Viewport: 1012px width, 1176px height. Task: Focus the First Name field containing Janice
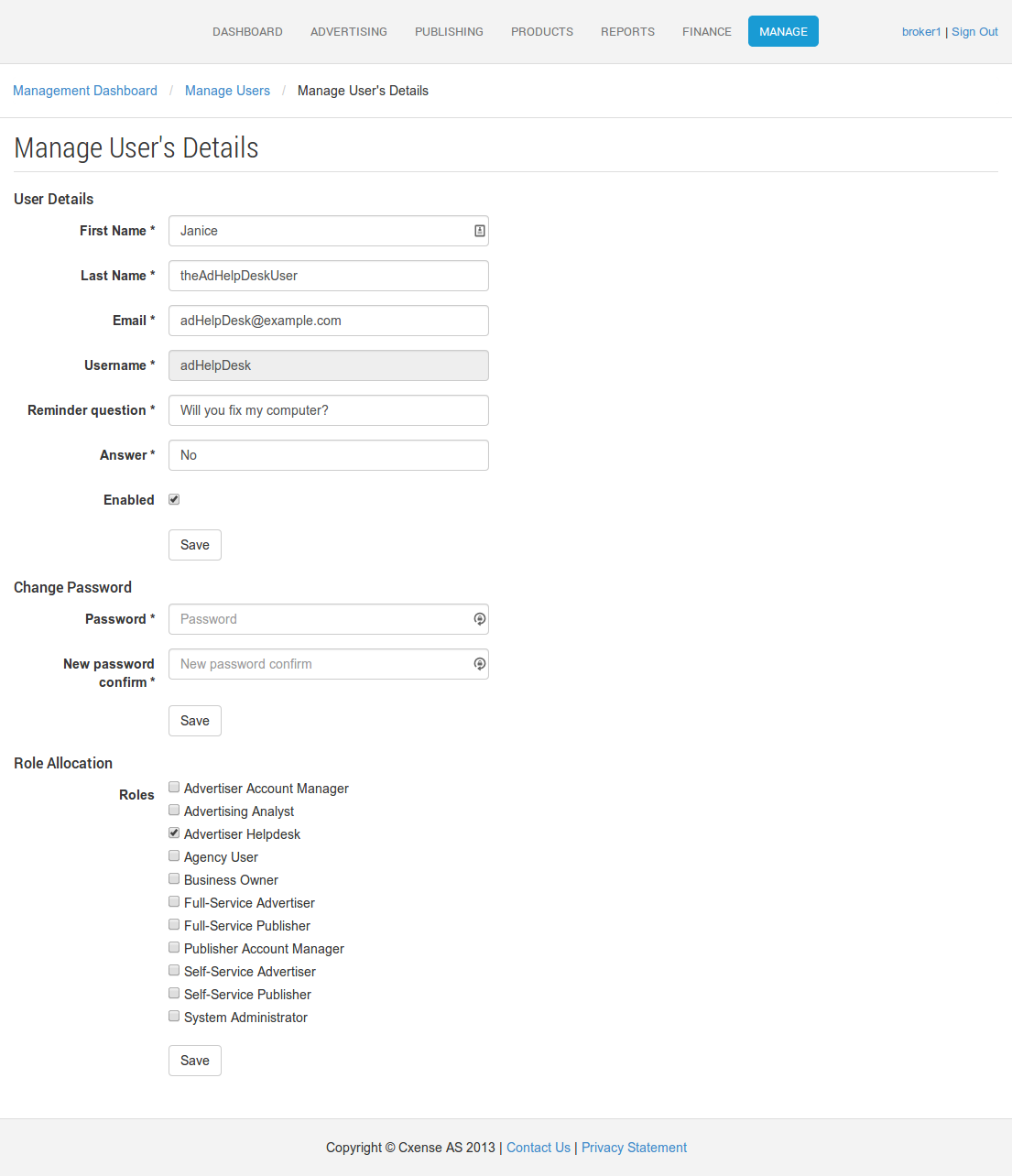pyautogui.click(x=329, y=231)
